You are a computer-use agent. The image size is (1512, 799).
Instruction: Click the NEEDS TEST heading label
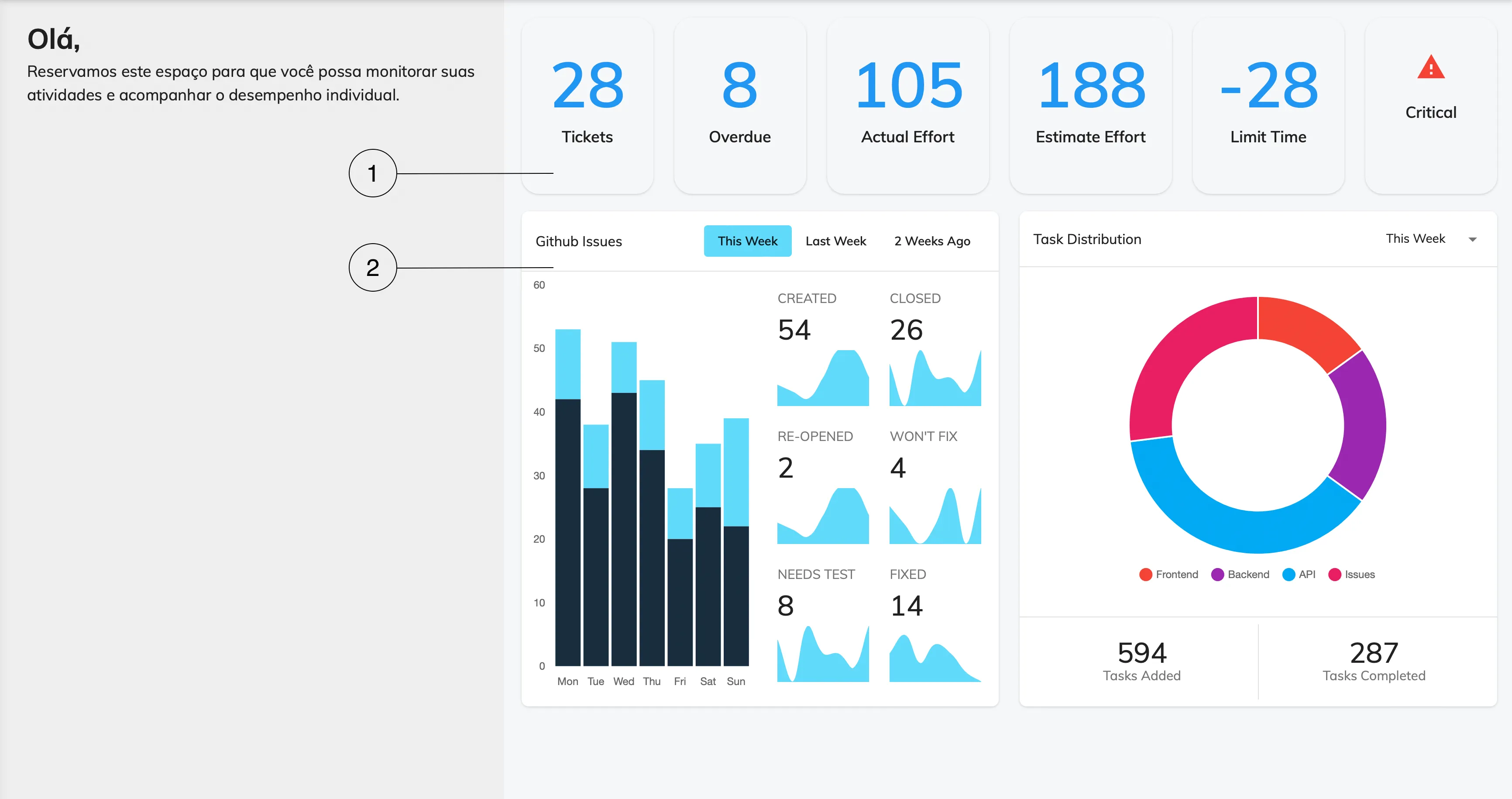pyautogui.click(x=816, y=574)
